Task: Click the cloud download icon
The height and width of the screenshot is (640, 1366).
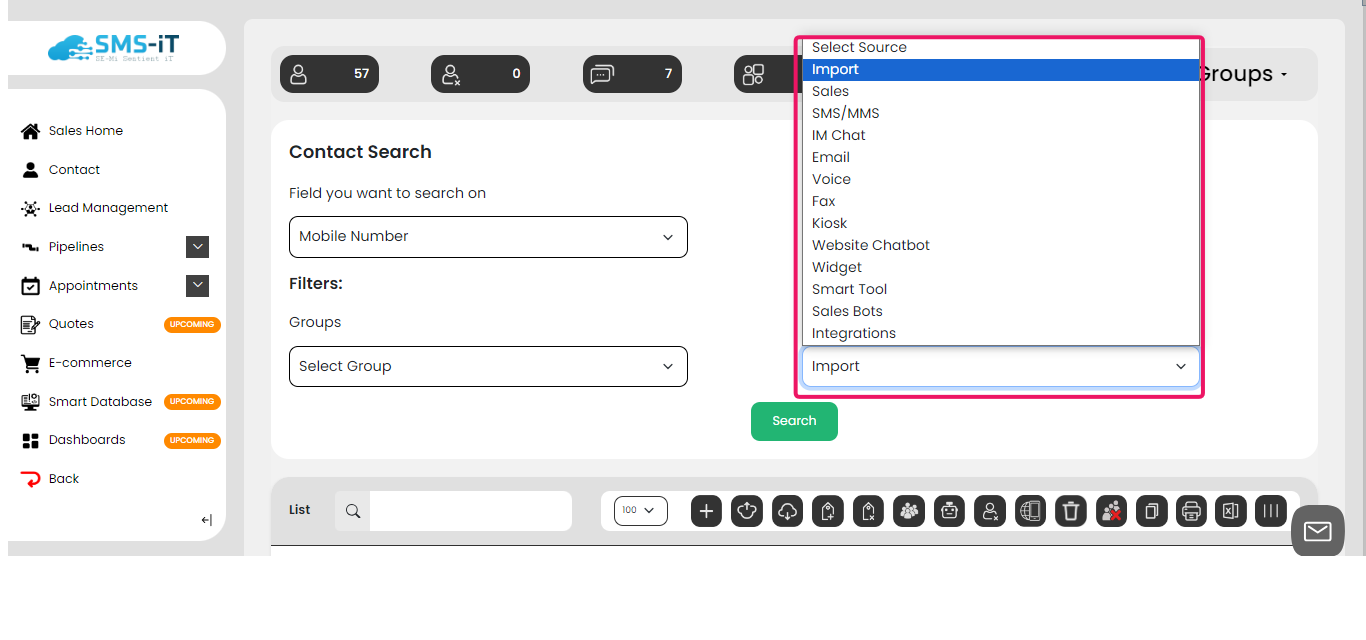Action: tap(787, 511)
